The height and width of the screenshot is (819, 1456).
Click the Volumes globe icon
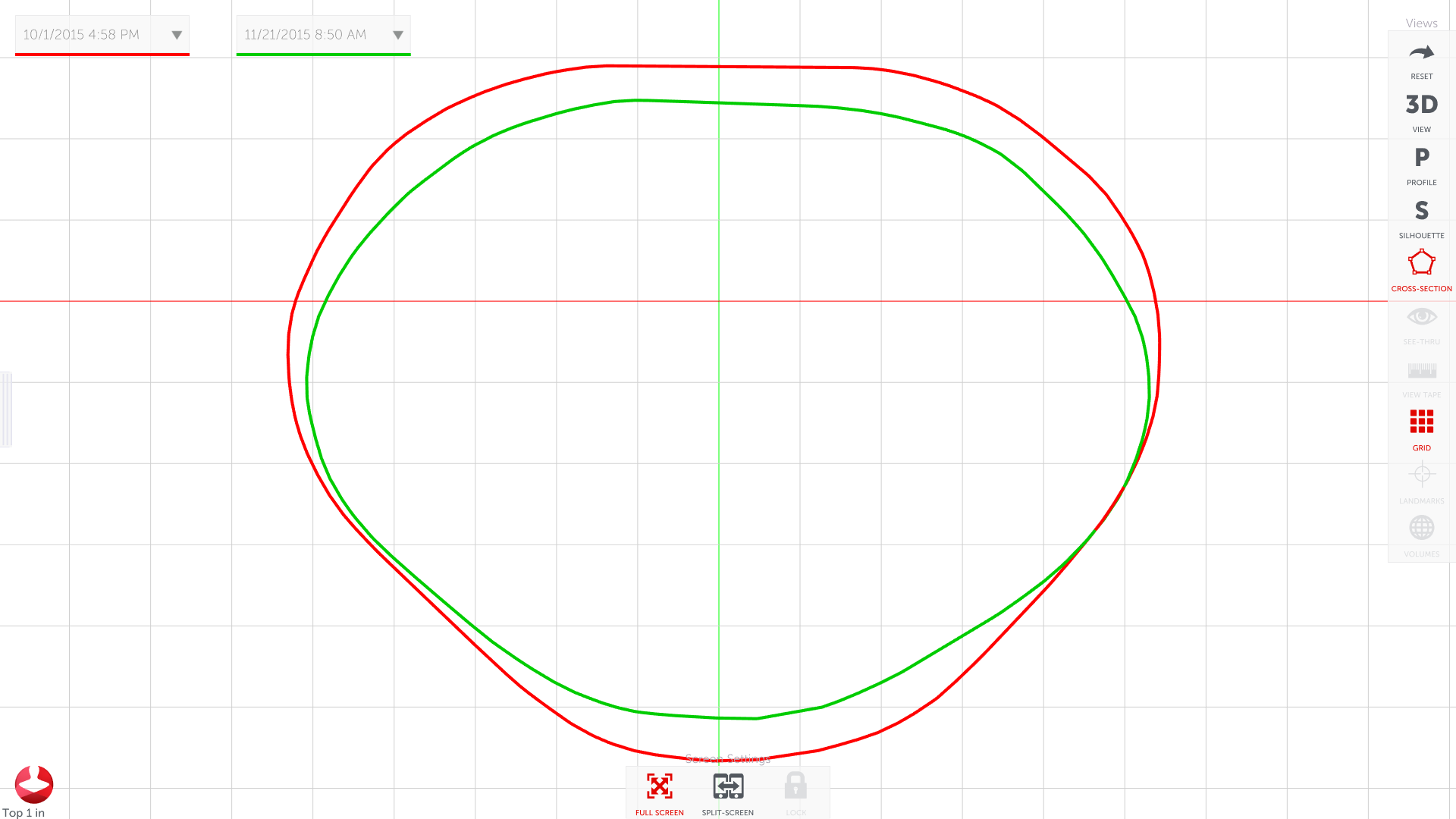1421,529
